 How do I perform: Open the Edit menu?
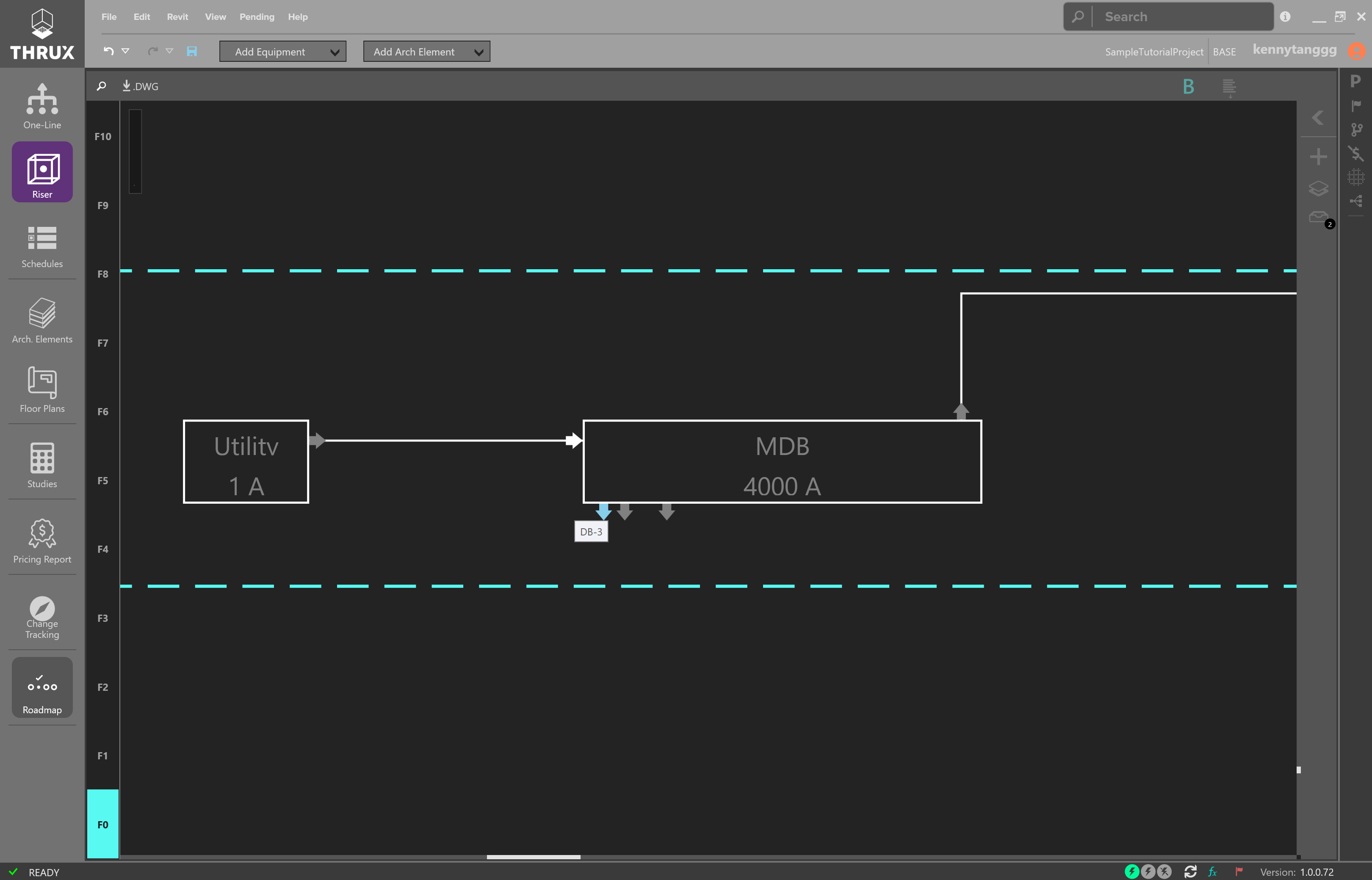pos(142,17)
